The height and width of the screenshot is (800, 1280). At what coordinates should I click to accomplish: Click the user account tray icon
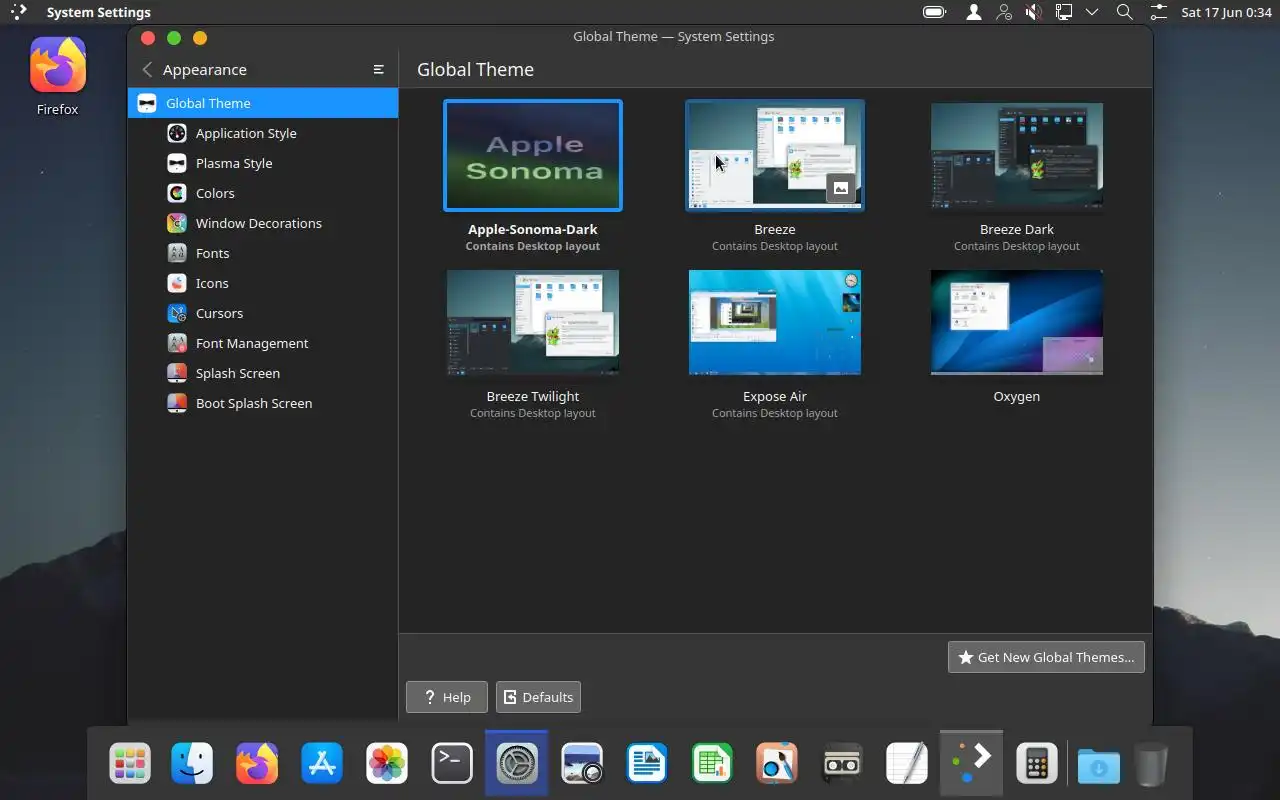point(973,12)
